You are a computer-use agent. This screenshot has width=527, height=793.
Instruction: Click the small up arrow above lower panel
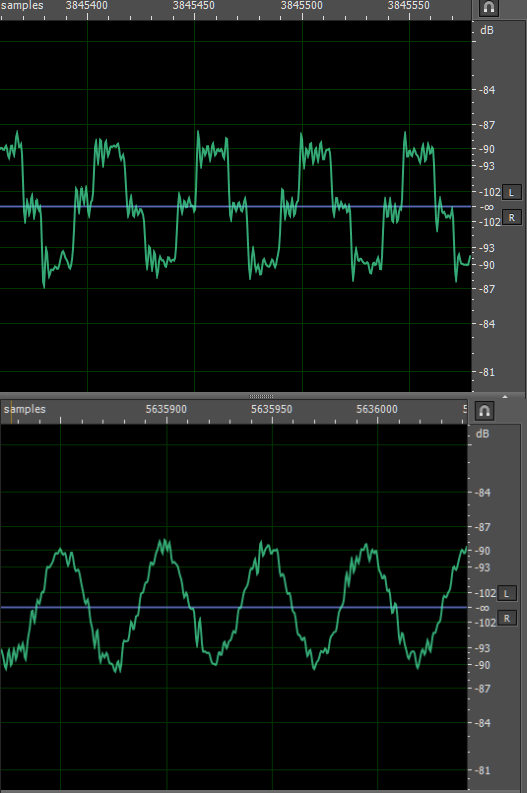pos(505,395)
